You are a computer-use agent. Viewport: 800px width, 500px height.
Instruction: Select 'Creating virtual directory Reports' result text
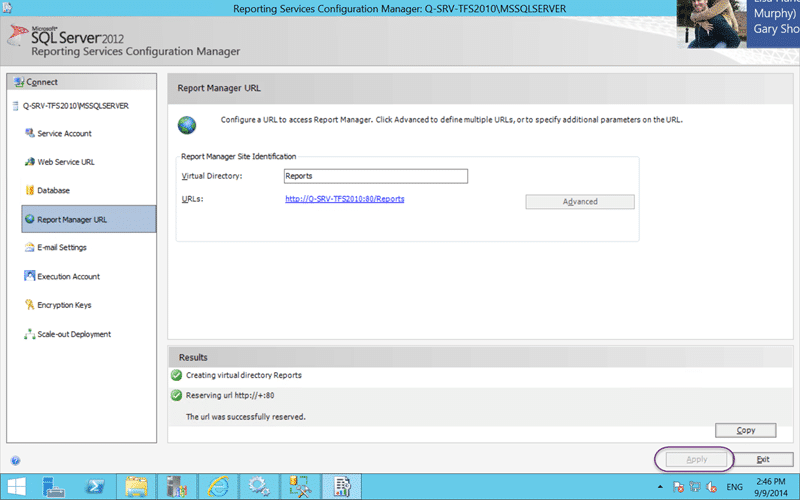click(x=244, y=375)
